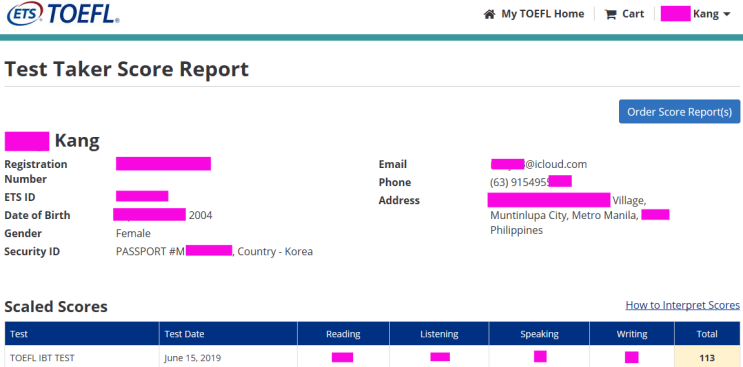Select the @icloud.com email address
743x367 pixels.
click(555, 164)
